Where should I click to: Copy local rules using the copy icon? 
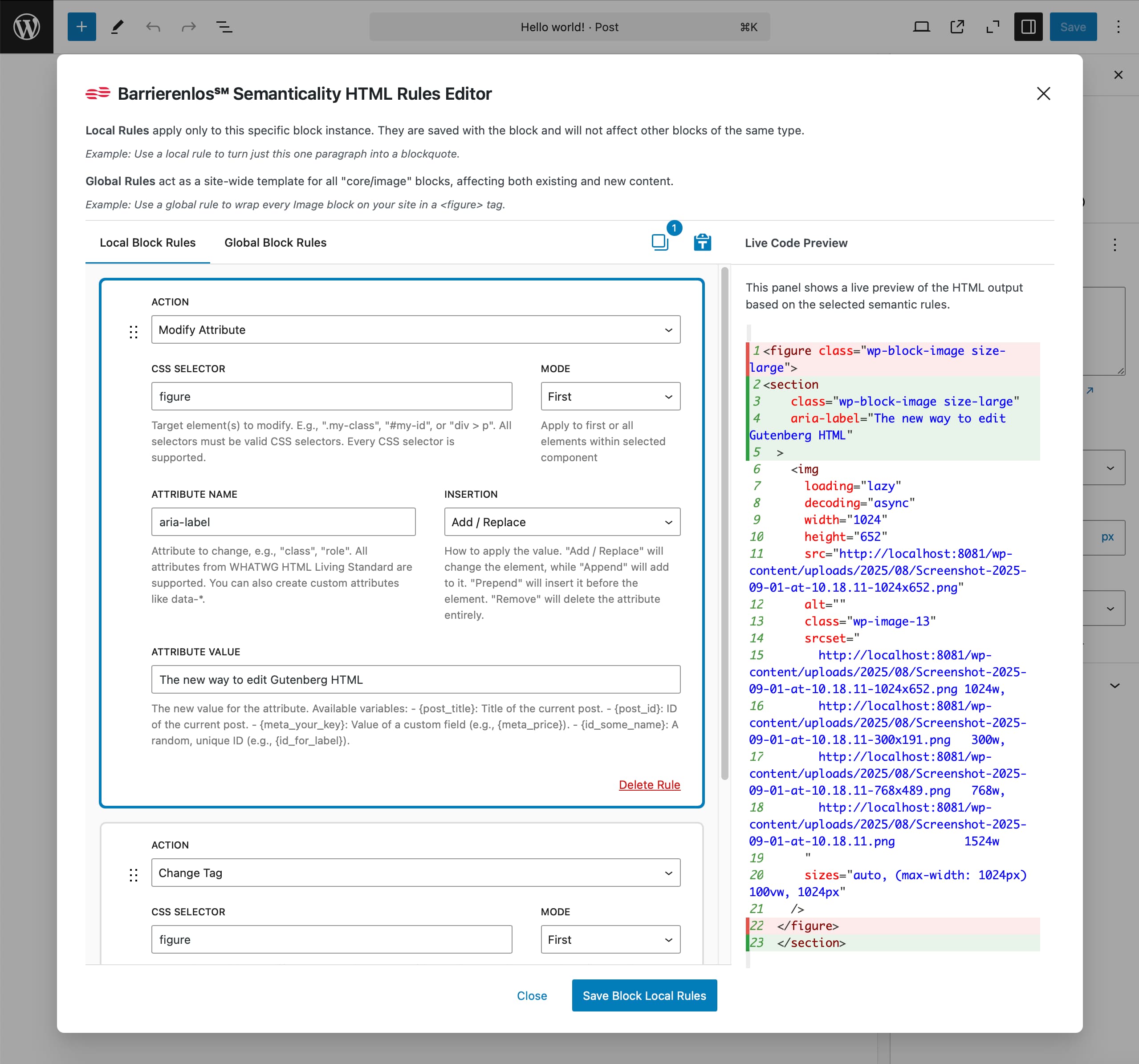point(659,242)
